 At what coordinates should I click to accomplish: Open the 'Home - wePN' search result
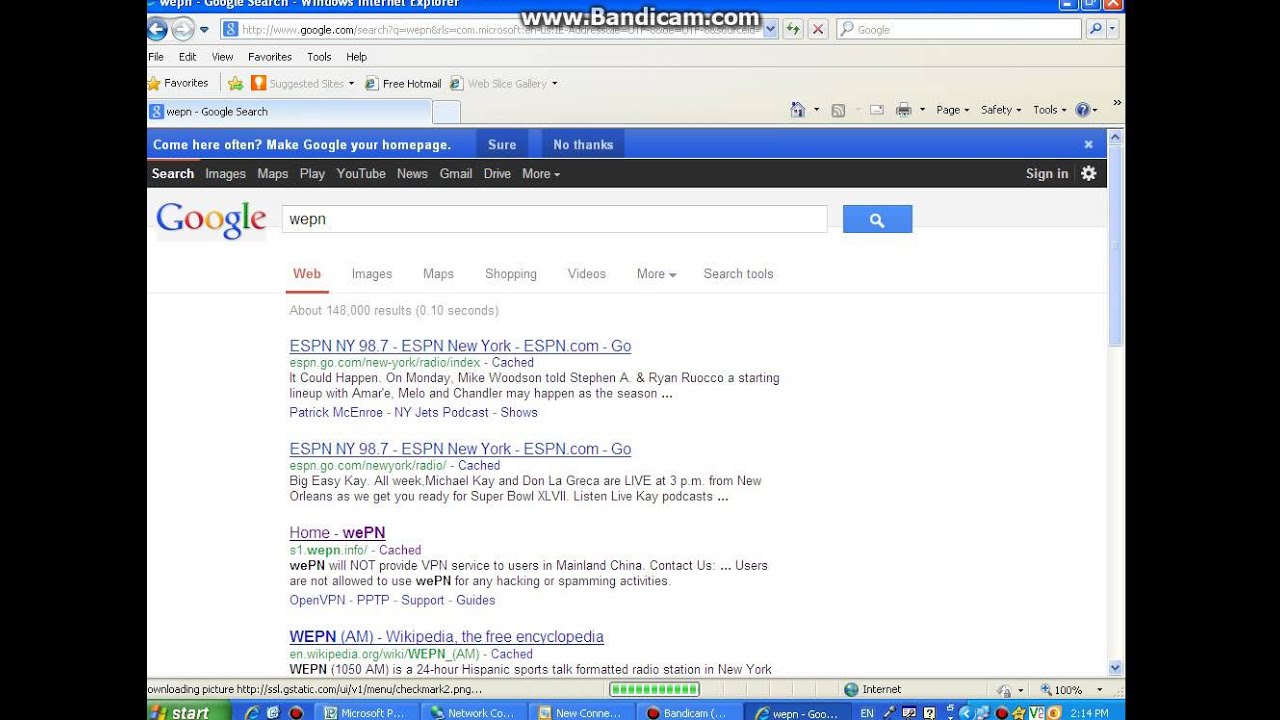click(337, 533)
